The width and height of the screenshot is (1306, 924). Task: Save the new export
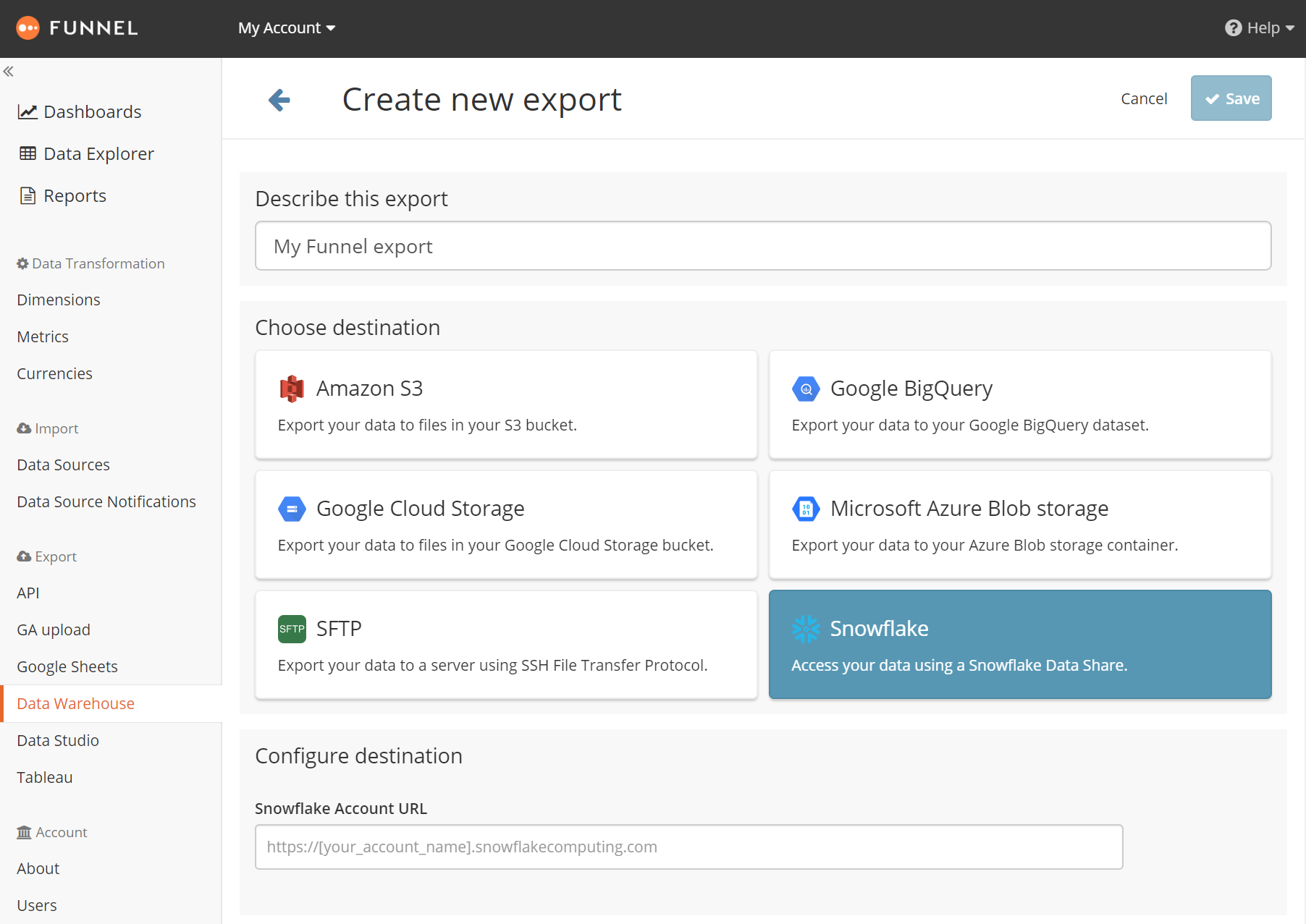click(x=1231, y=98)
